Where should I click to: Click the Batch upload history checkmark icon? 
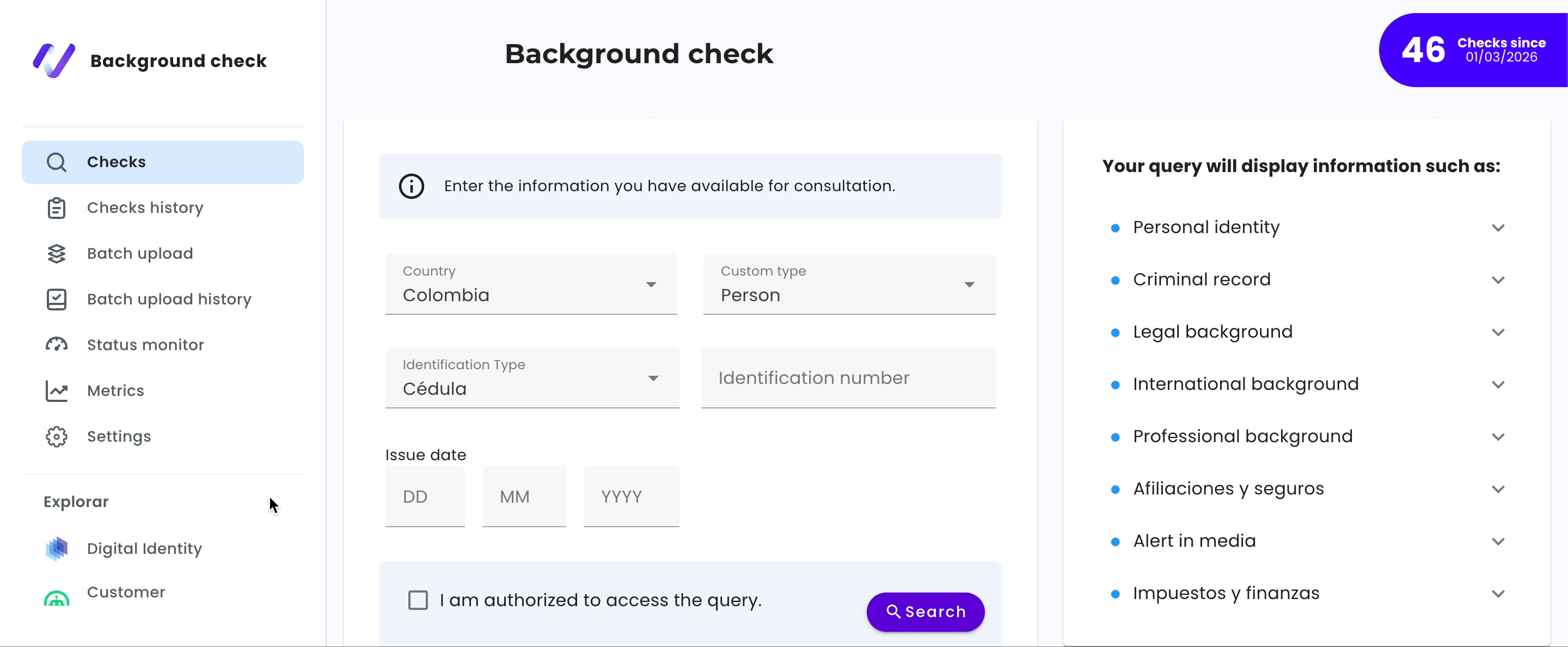click(x=57, y=299)
